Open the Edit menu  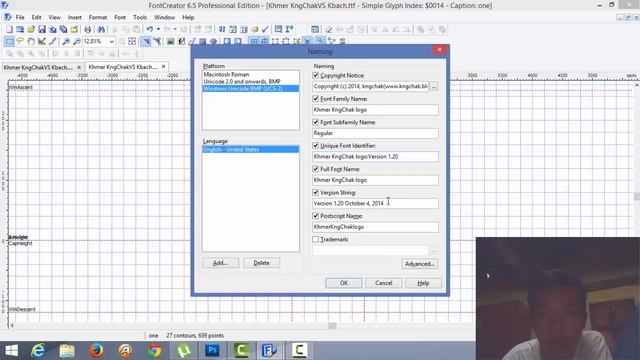[36, 18]
